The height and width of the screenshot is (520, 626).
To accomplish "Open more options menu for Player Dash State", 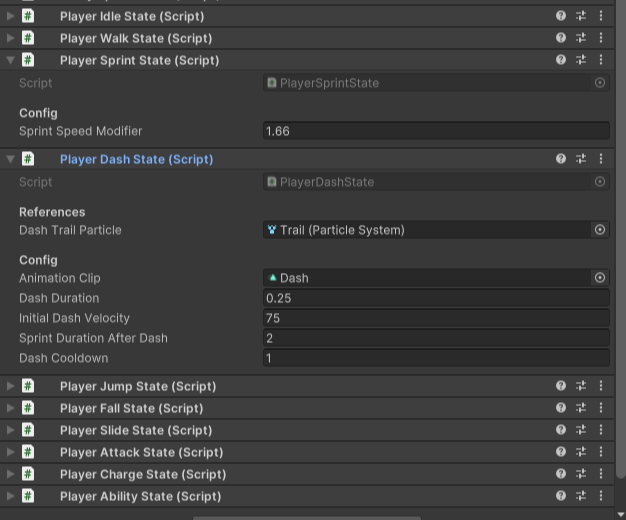I will pyautogui.click(x=601, y=159).
